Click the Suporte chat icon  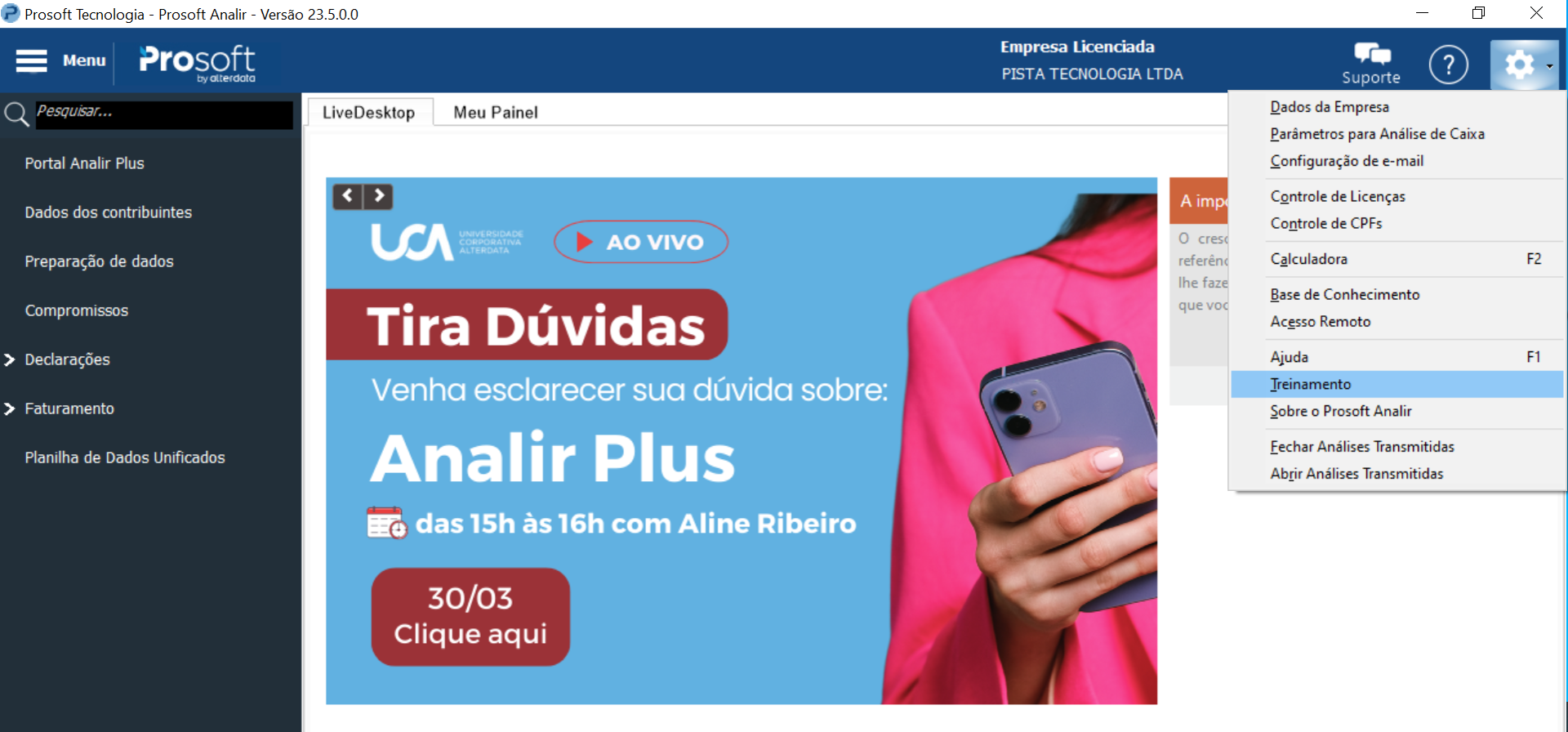tap(1372, 54)
